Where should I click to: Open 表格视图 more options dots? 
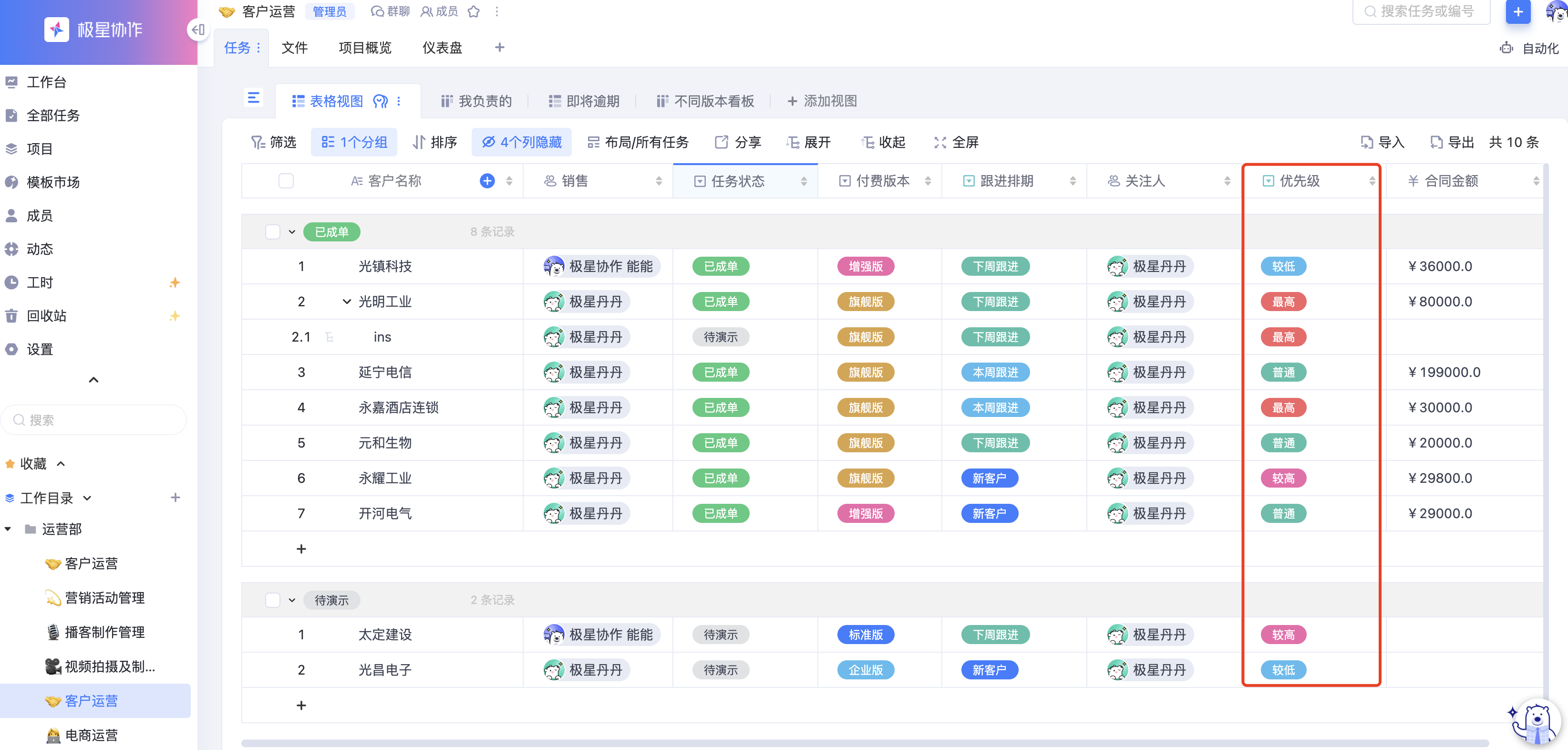point(399,101)
